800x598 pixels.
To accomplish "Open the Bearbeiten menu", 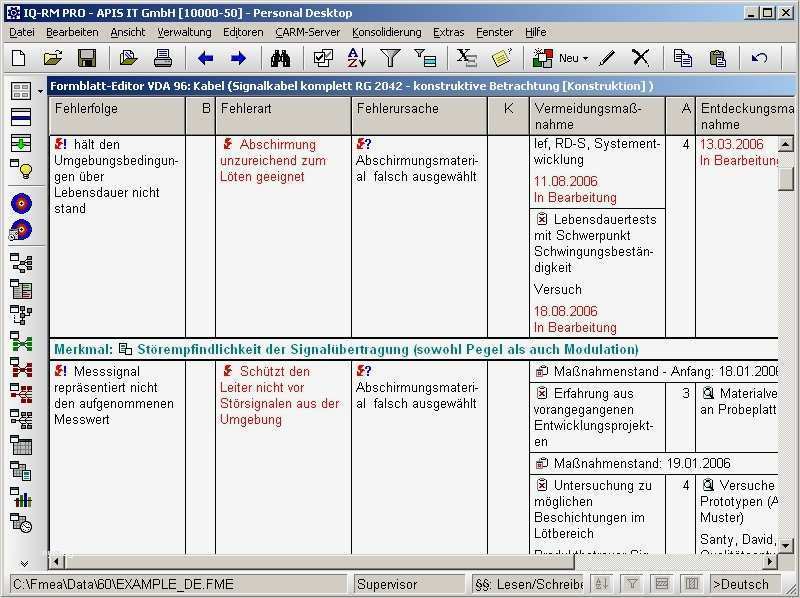I will 72,32.
